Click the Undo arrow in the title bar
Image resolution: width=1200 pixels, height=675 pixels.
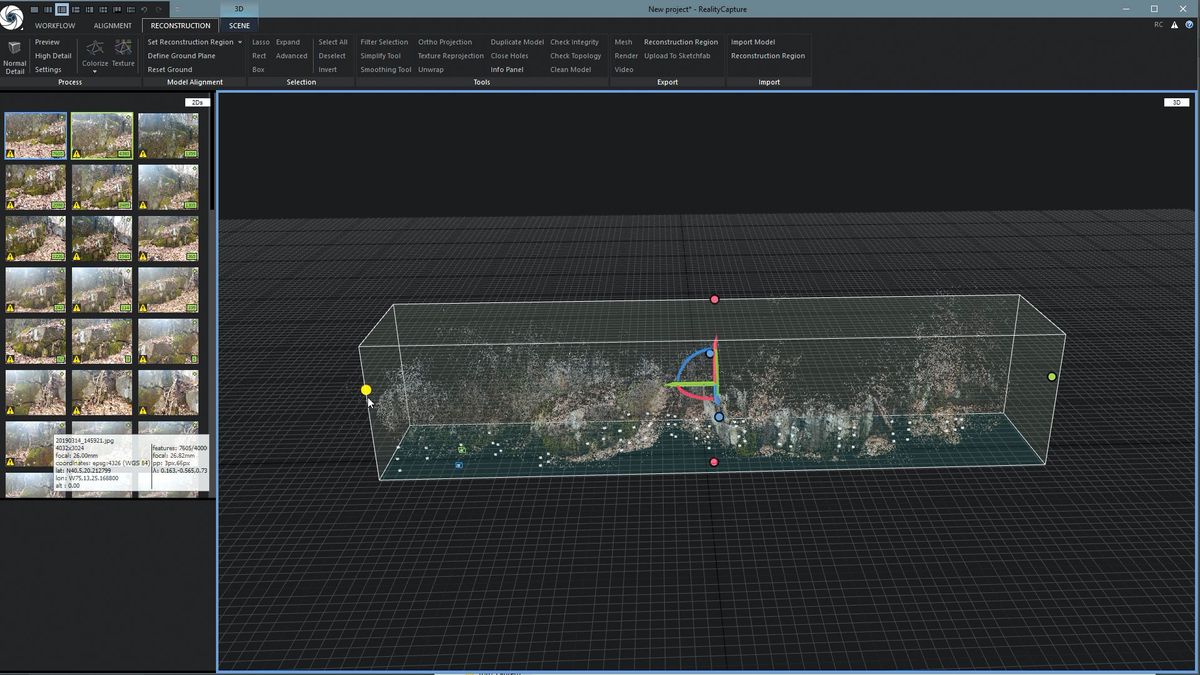coord(144,10)
